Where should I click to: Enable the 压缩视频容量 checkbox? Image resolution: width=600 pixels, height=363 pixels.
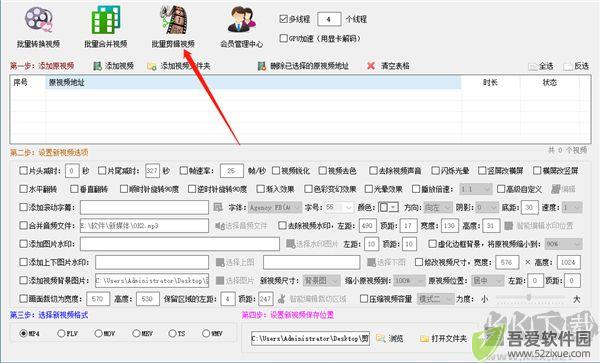(364, 298)
